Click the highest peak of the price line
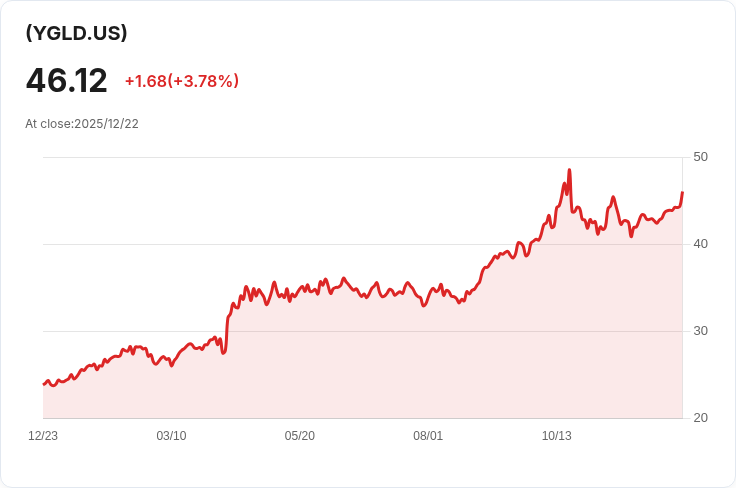The width and height of the screenshot is (736, 488). pos(569,170)
